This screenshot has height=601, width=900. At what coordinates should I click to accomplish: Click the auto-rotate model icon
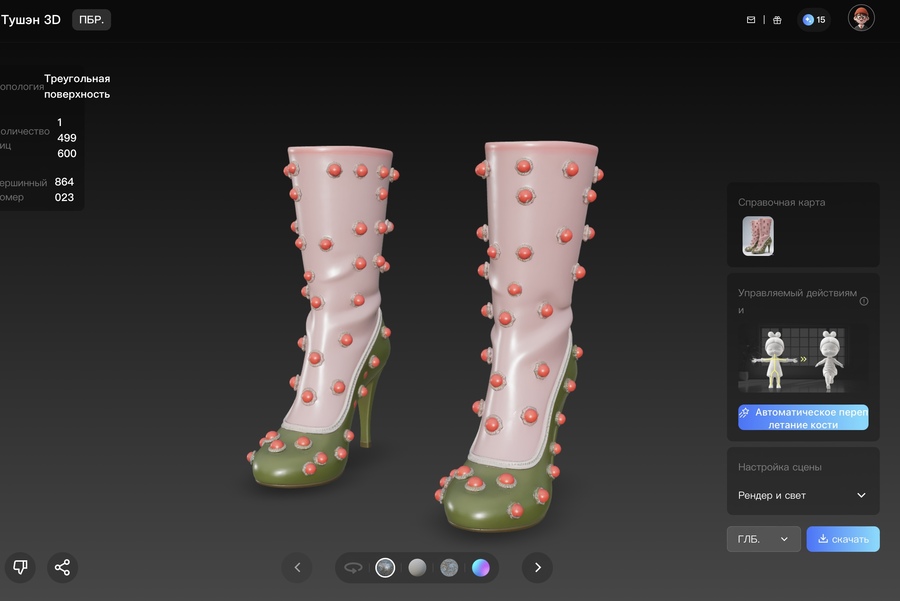pyautogui.click(x=353, y=568)
